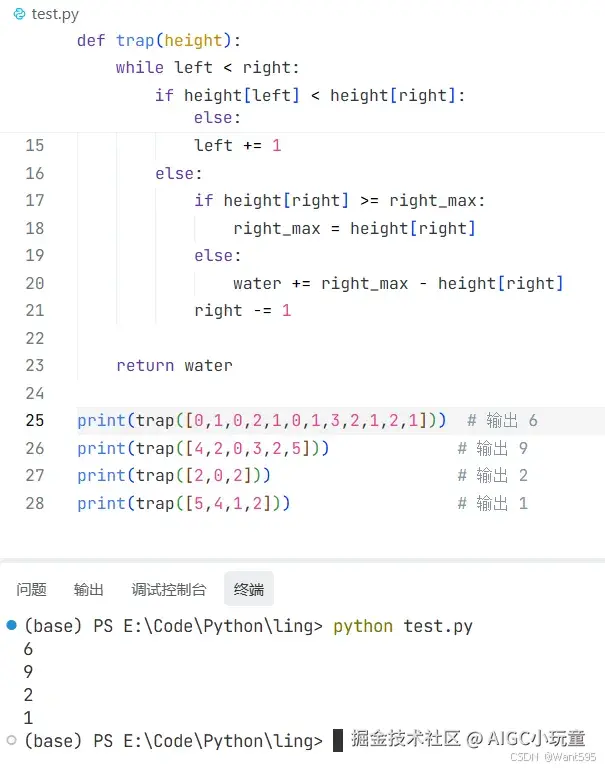Click the hollow circle before the last prompt
Image resolution: width=605 pixels, height=768 pixels.
point(12,740)
